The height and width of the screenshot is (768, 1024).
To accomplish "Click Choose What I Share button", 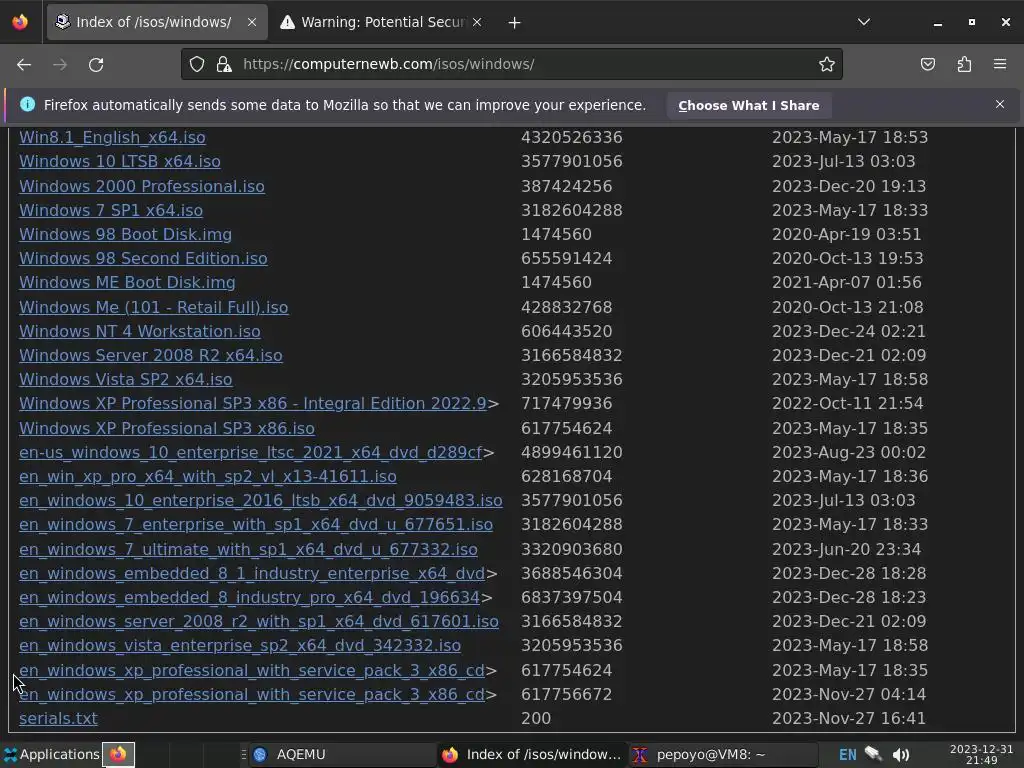I will 748,105.
